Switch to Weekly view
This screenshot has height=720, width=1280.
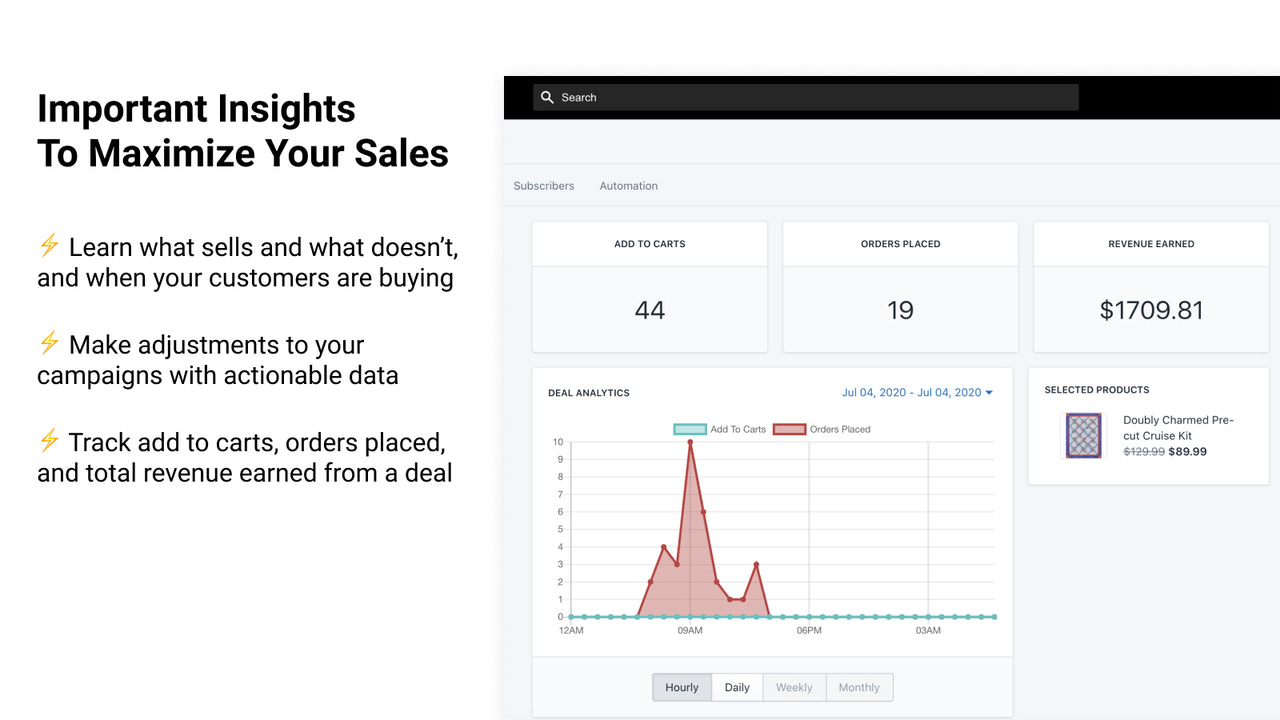(x=793, y=687)
